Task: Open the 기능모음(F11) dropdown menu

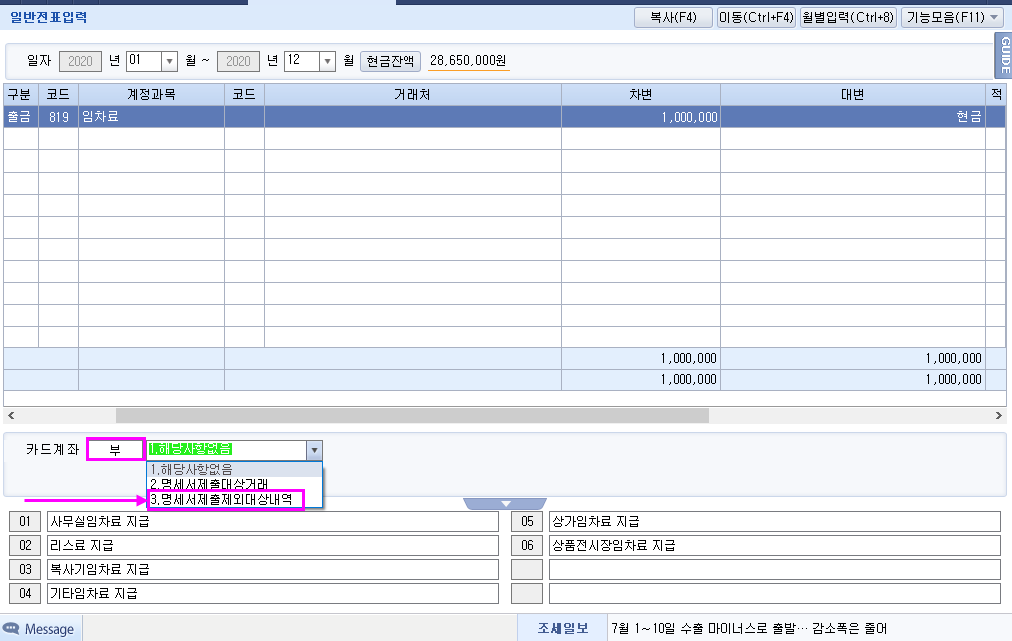Action: click(x=953, y=17)
